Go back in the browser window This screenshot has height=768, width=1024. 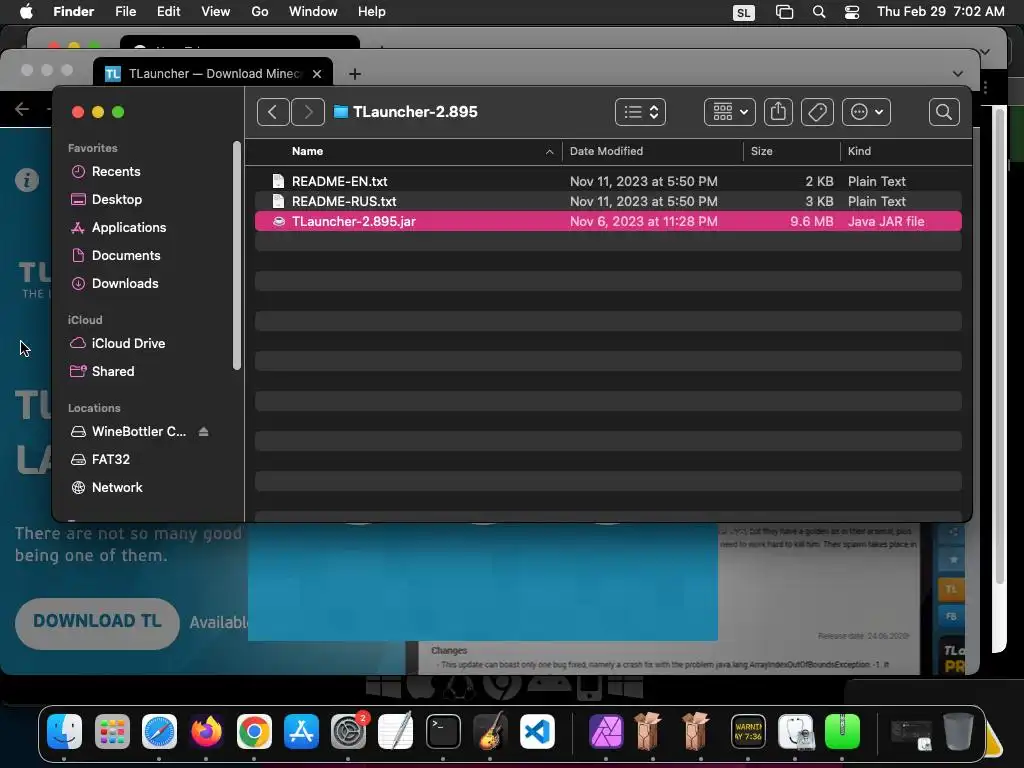coord(22,109)
